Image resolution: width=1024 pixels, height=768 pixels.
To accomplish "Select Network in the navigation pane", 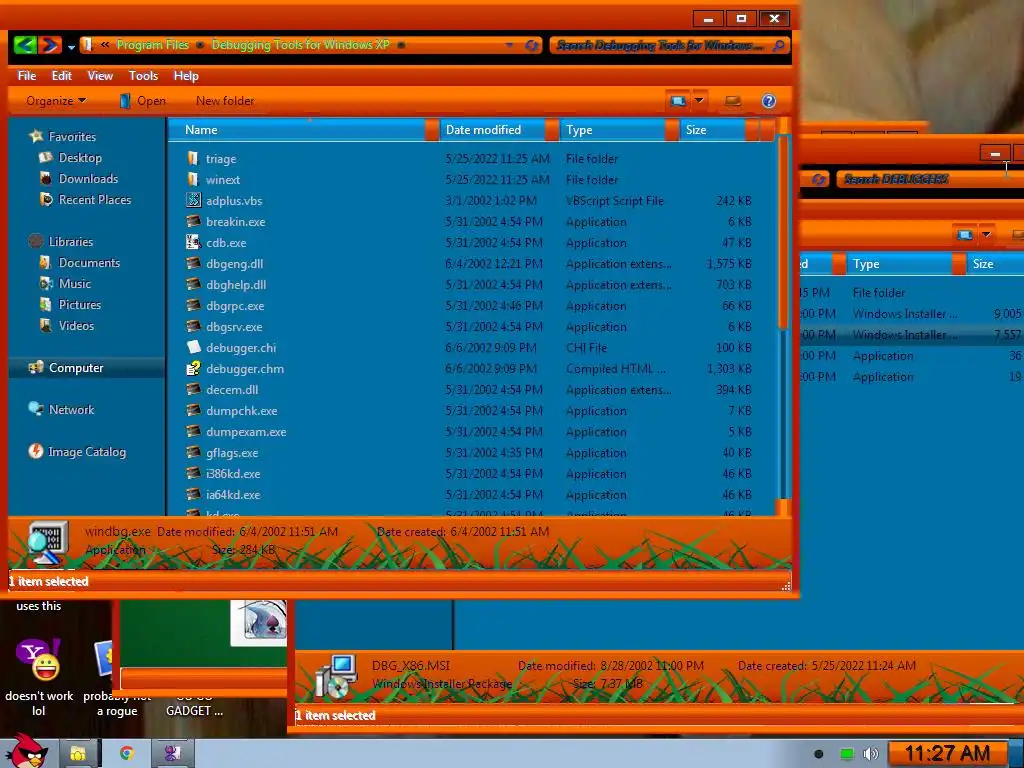I will click(71, 409).
